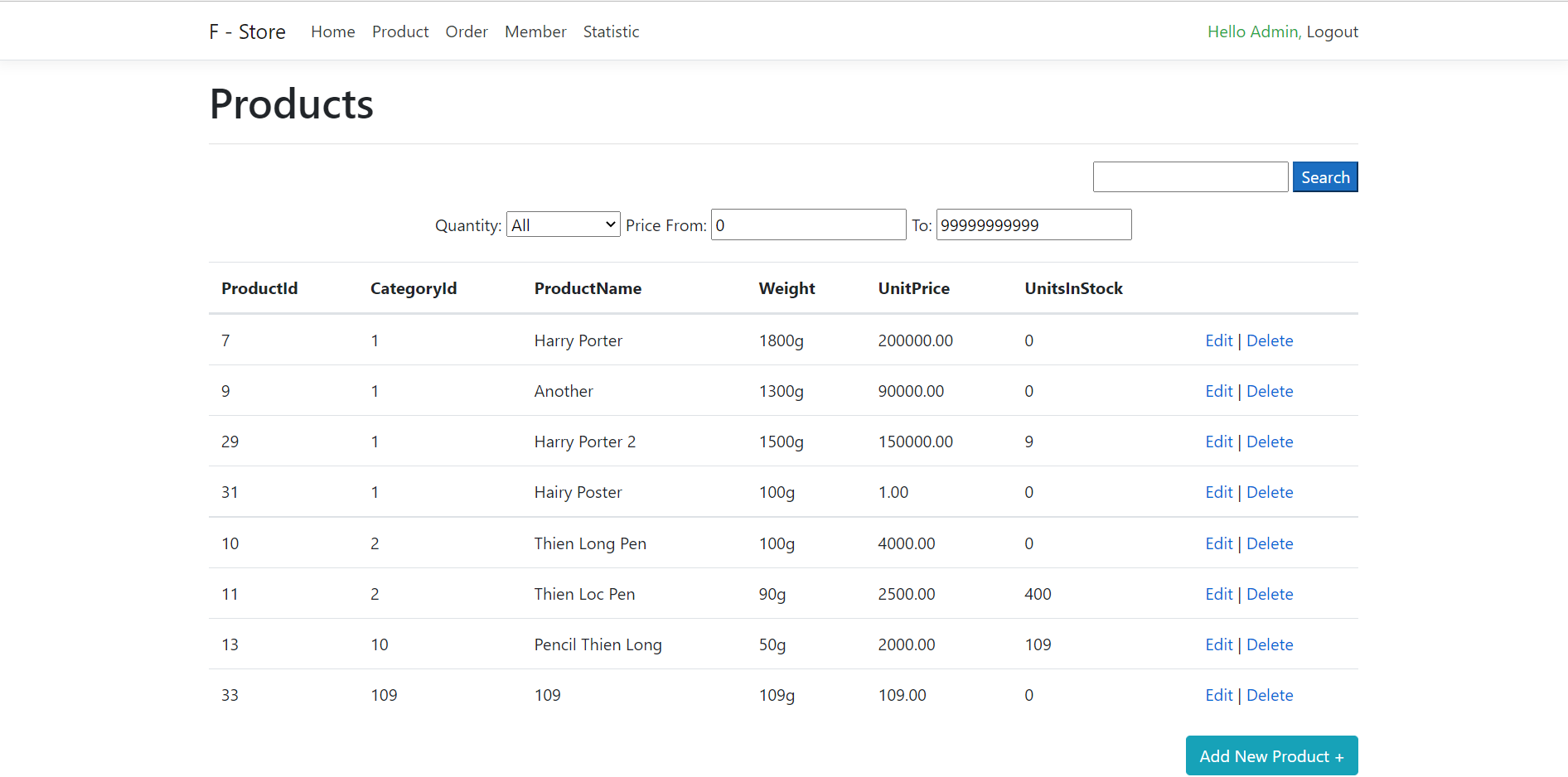The width and height of the screenshot is (1568, 777).
Task: Switch to the Order page
Action: point(466,31)
